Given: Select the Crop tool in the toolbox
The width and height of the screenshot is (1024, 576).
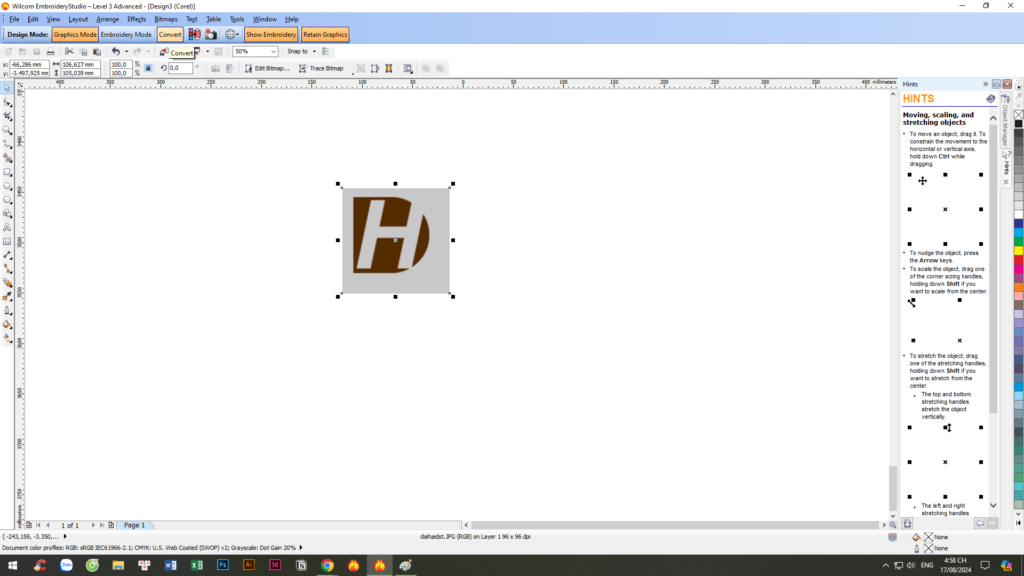Looking at the screenshot, I should [7, 116].
